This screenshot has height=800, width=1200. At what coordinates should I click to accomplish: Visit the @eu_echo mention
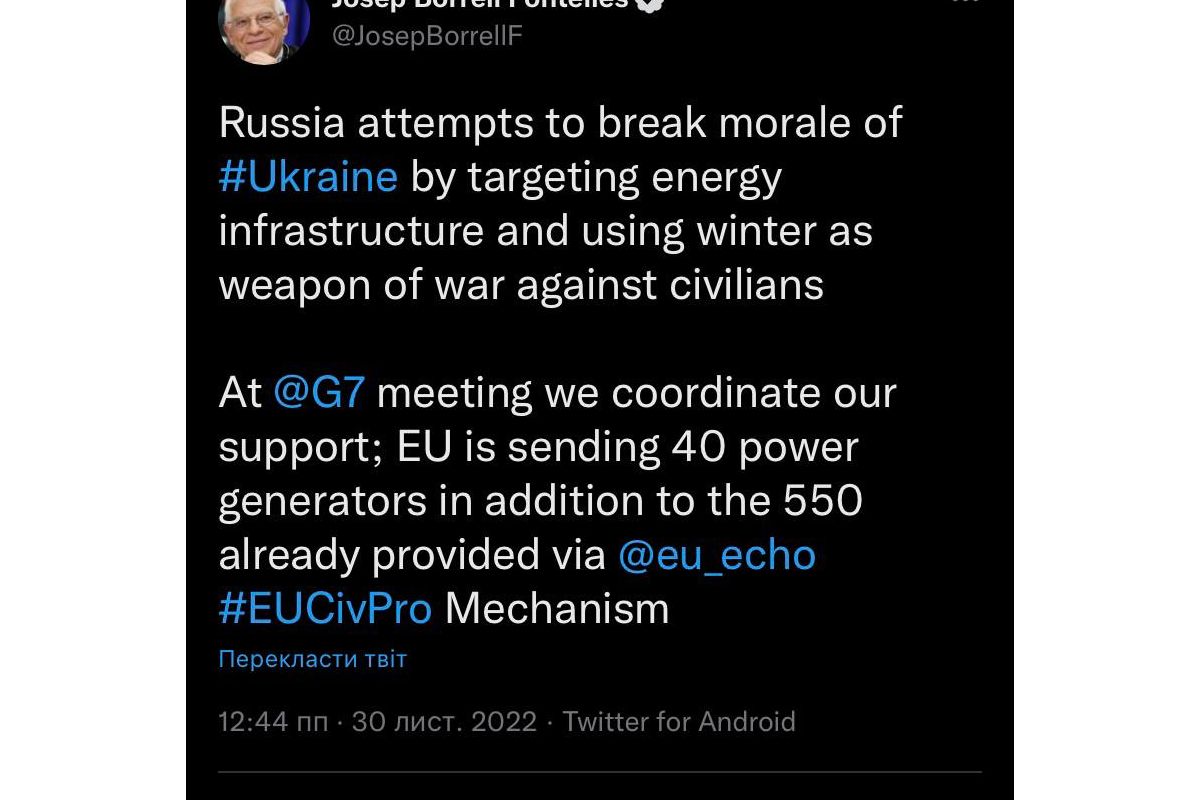pos(717,555)
